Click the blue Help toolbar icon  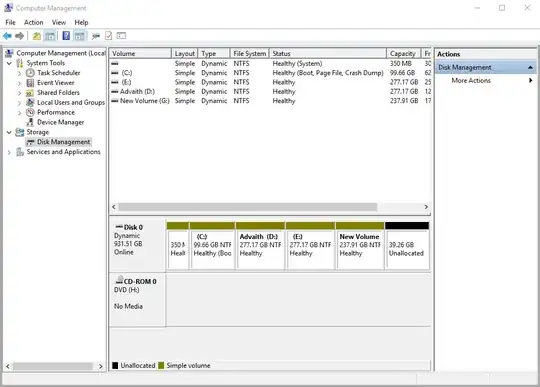[x=66, y=36]
